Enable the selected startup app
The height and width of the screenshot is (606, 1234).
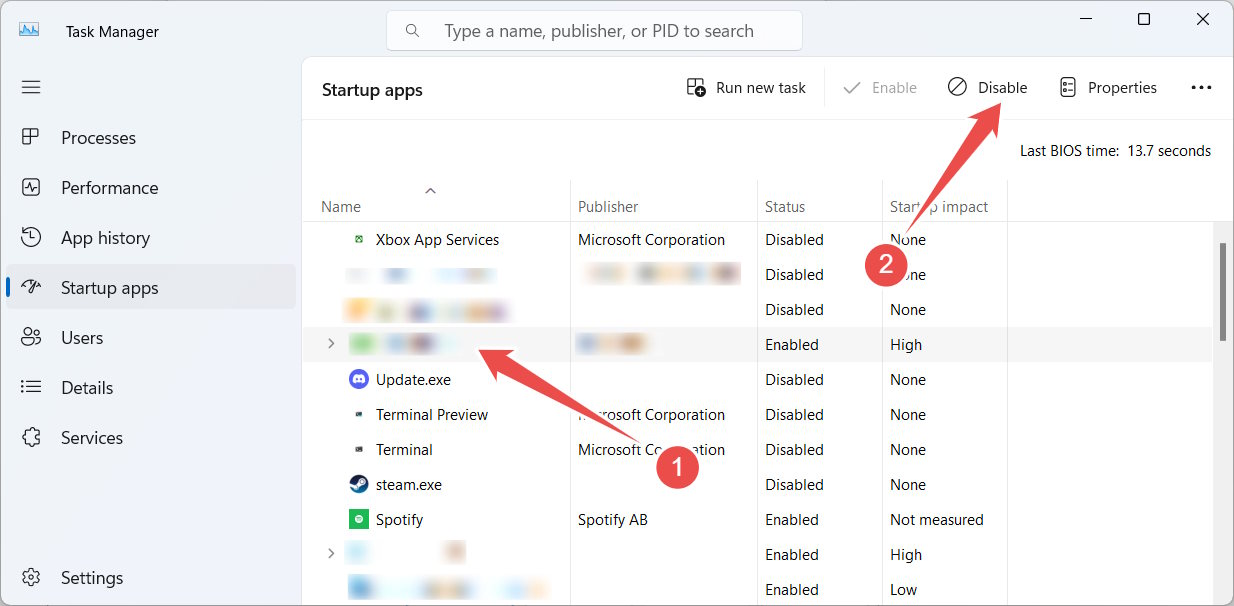[879, 87]
